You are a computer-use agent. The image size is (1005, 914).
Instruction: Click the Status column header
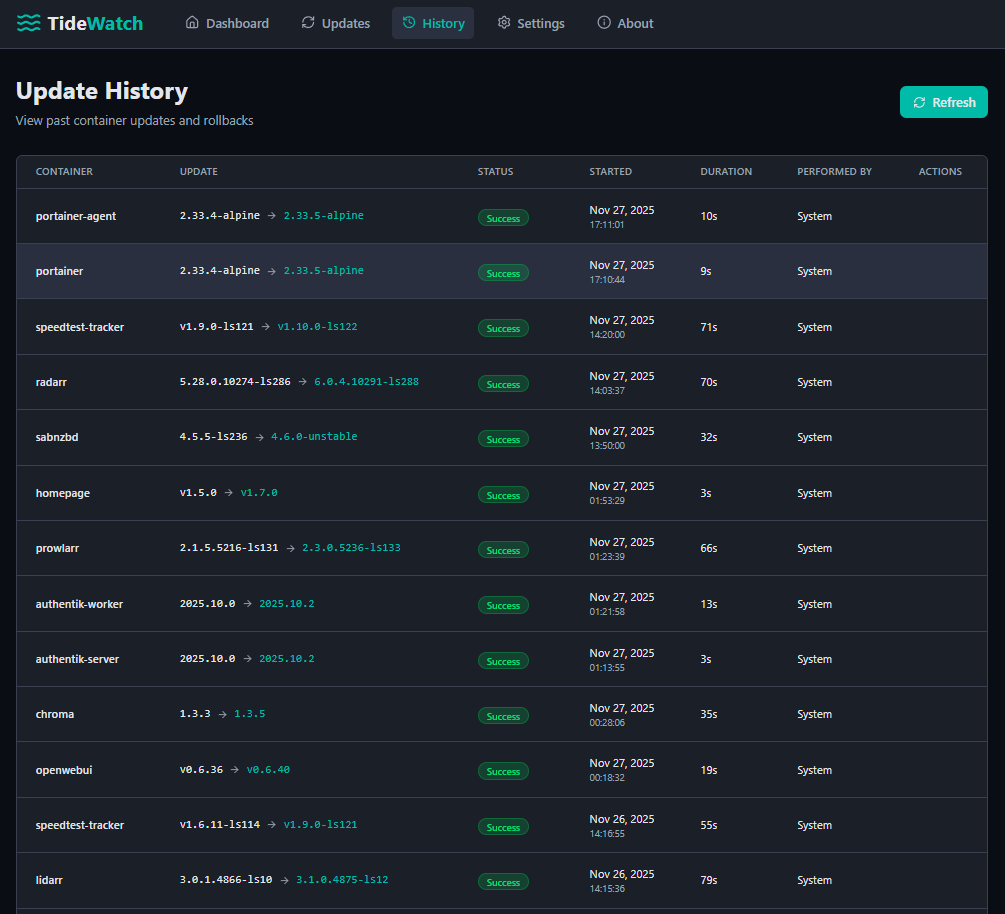point(495,172)
